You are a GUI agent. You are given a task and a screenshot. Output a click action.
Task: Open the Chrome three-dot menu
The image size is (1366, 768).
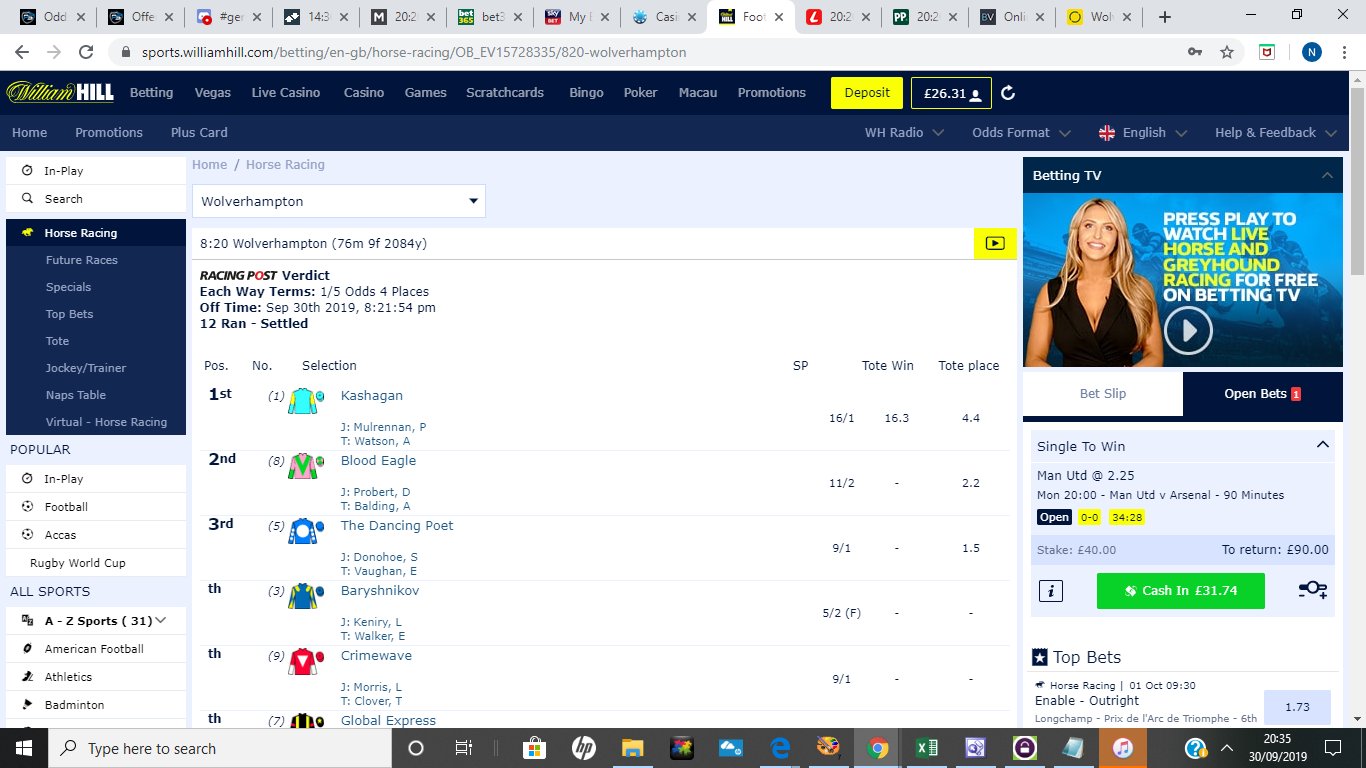tap(1345, 52)
